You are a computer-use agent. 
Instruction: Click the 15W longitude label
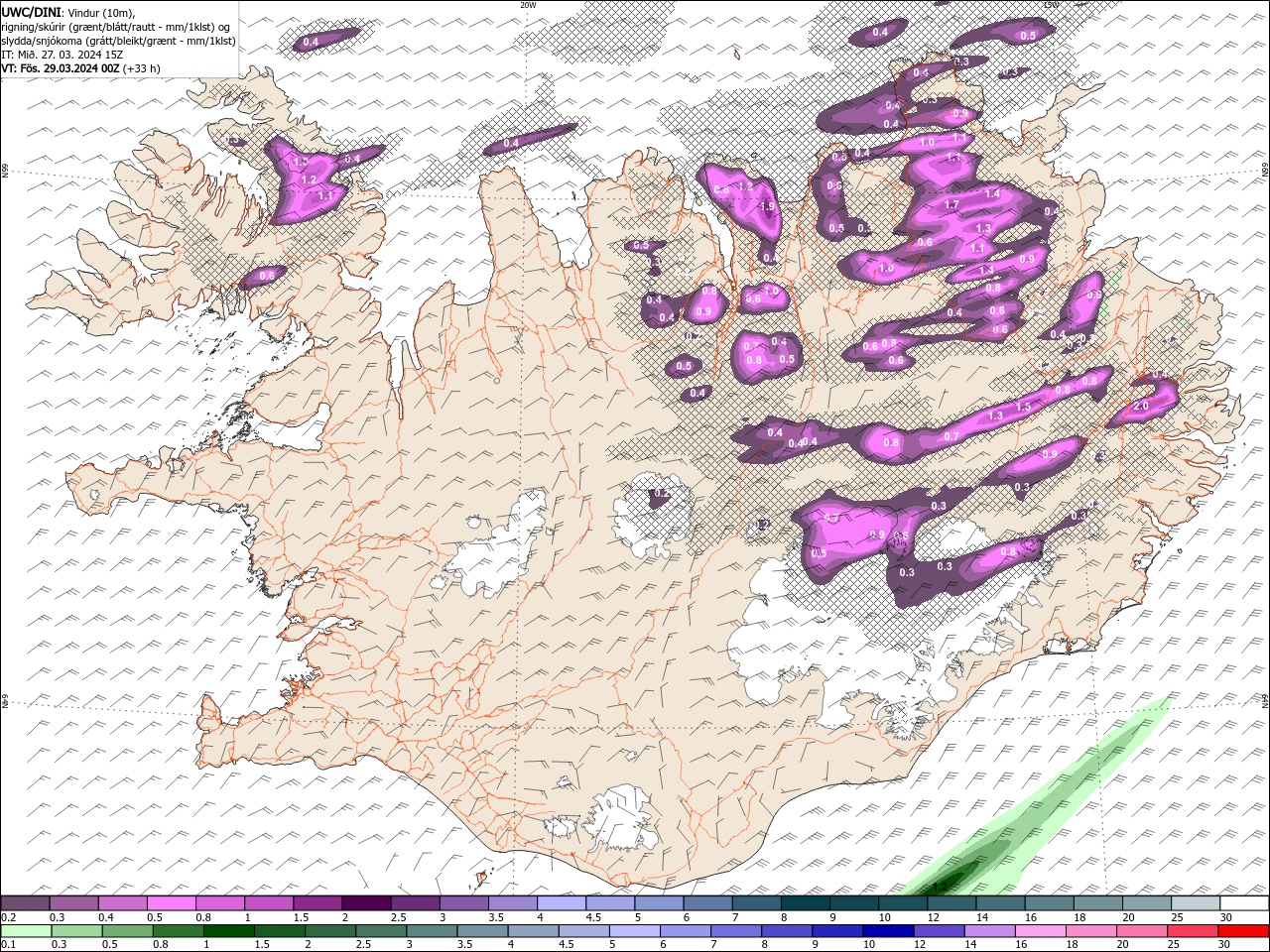click(1051, 5)
